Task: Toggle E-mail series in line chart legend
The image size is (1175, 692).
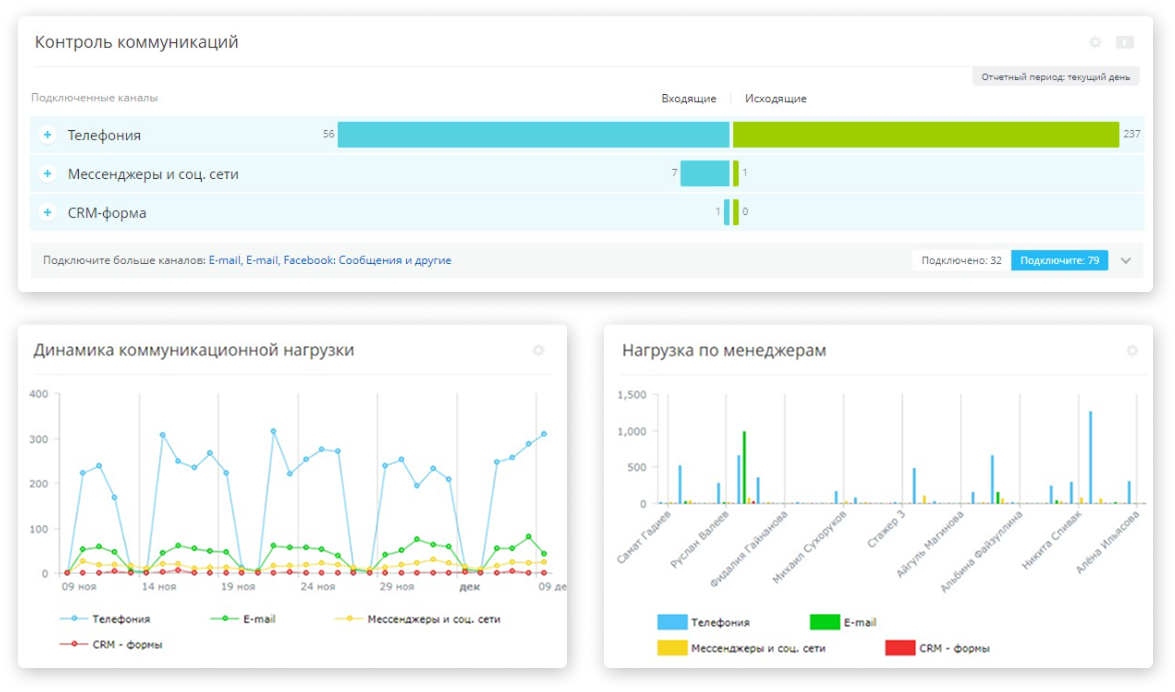Action: 243,619
